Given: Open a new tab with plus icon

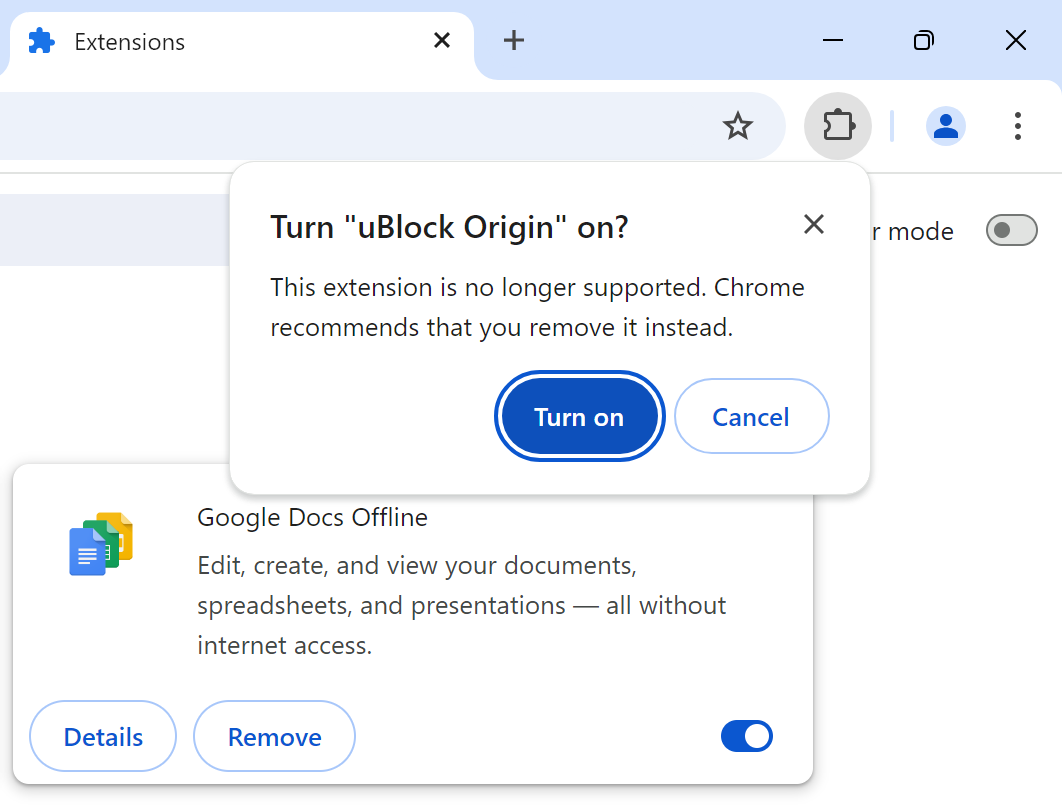Looking at the screenshot, I should [x=513, y=40].
